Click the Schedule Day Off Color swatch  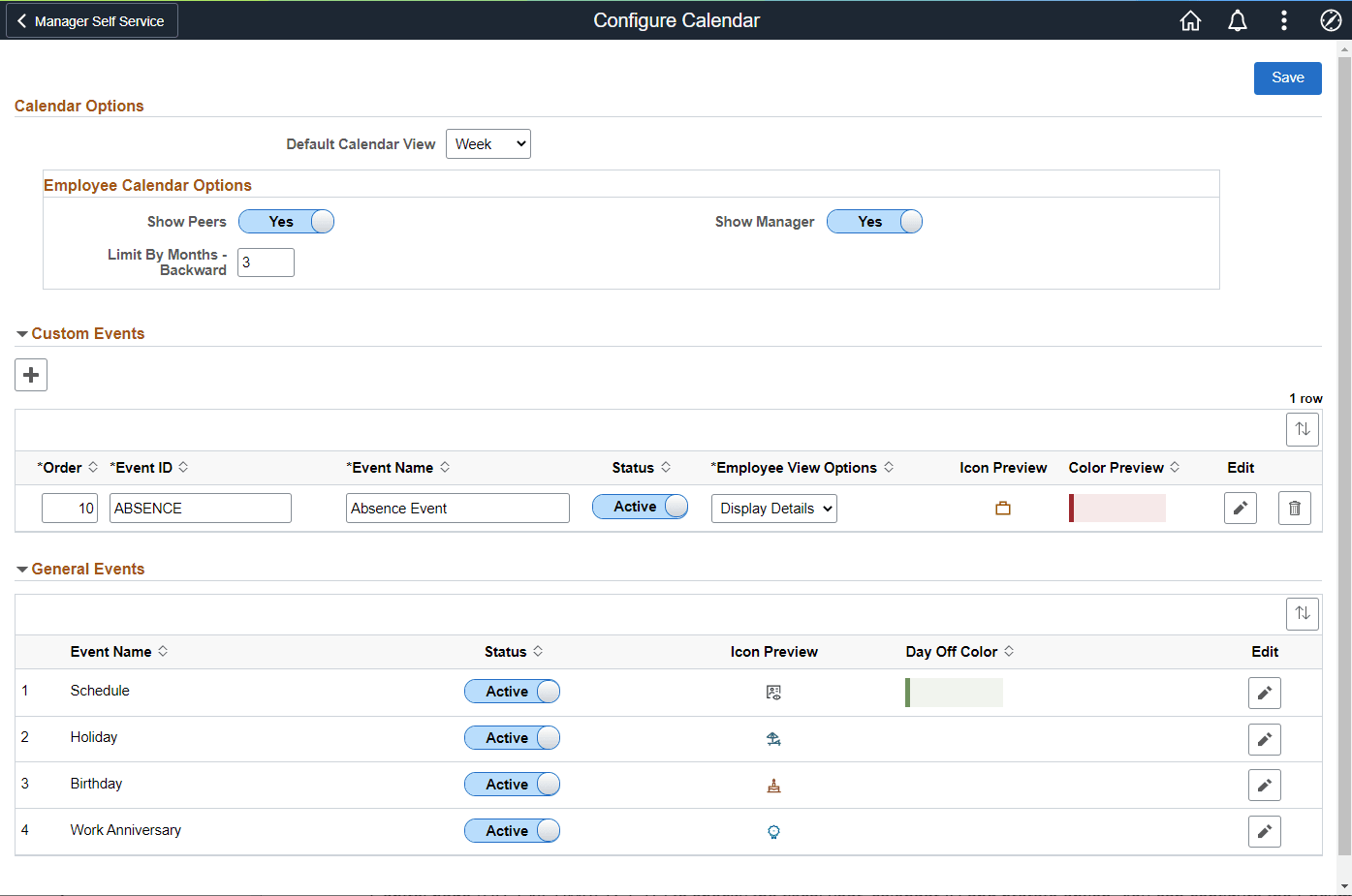[x=955, y=692]
